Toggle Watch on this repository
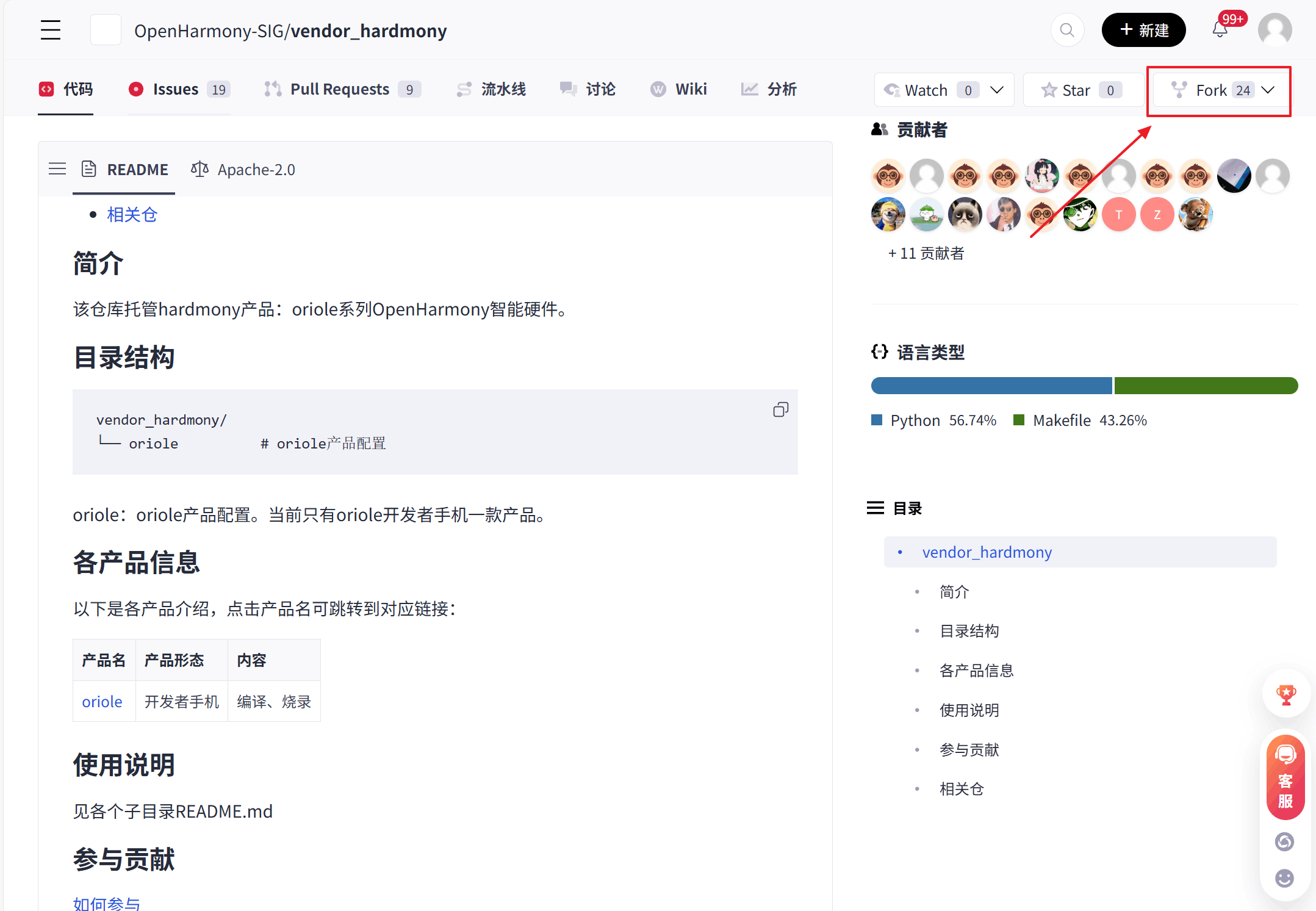The height and width of the screenshot is (911, 1316). click(926, 90)
